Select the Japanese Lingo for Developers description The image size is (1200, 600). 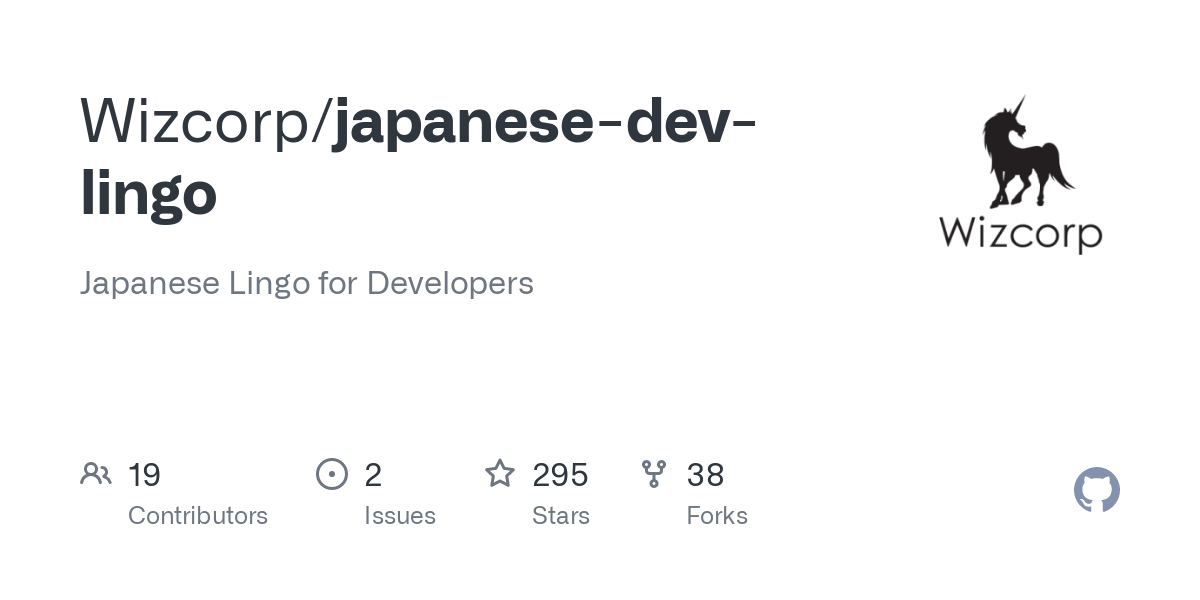[307, 283]
